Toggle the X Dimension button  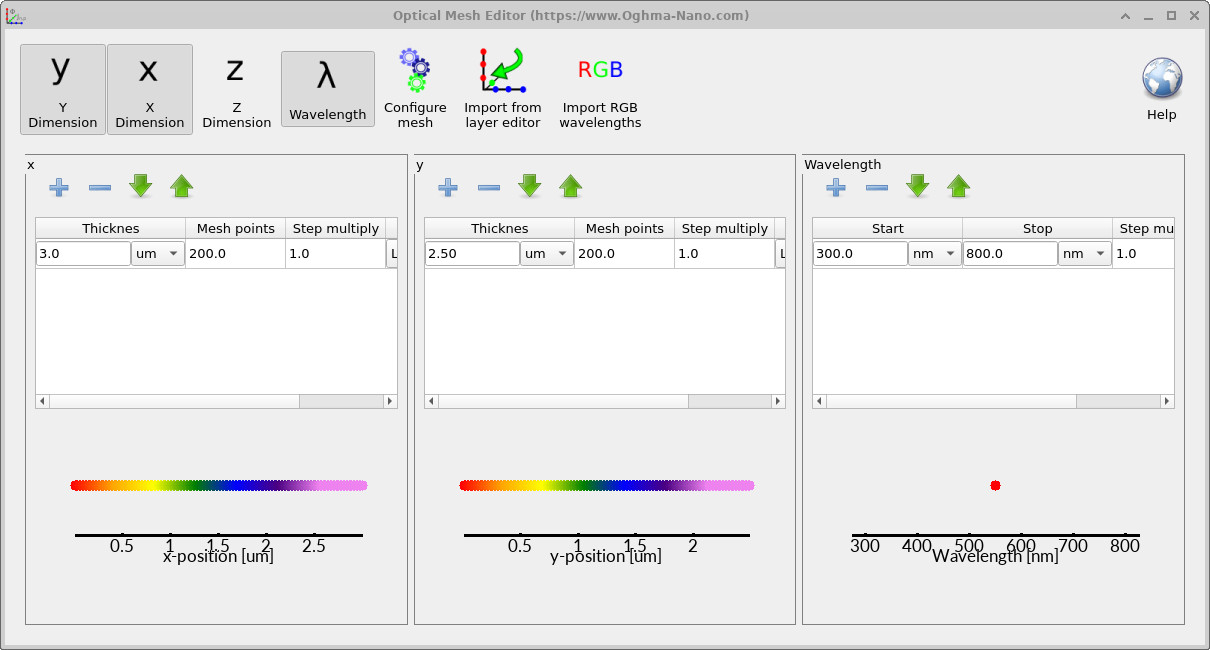tap(150, 90)
